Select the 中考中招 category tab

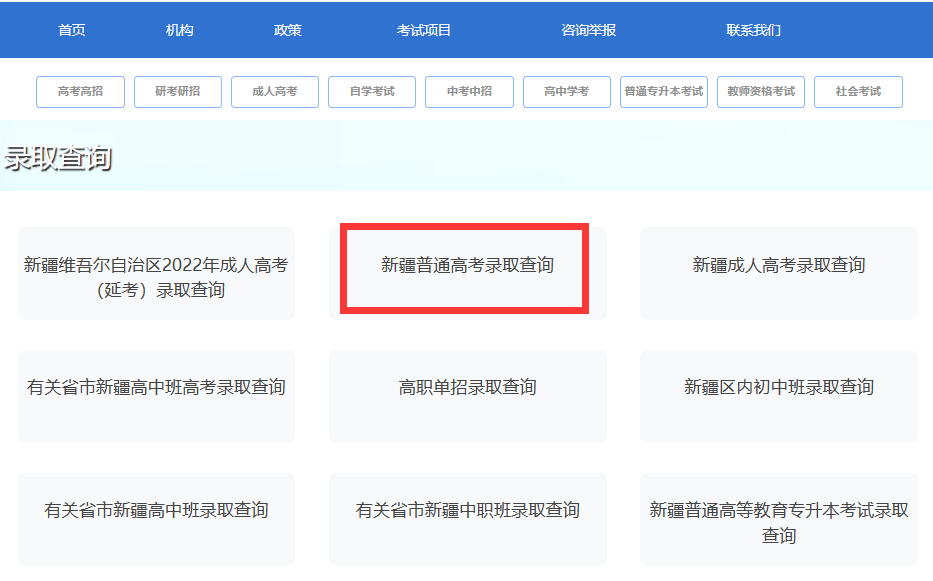(x=469, y=91)
